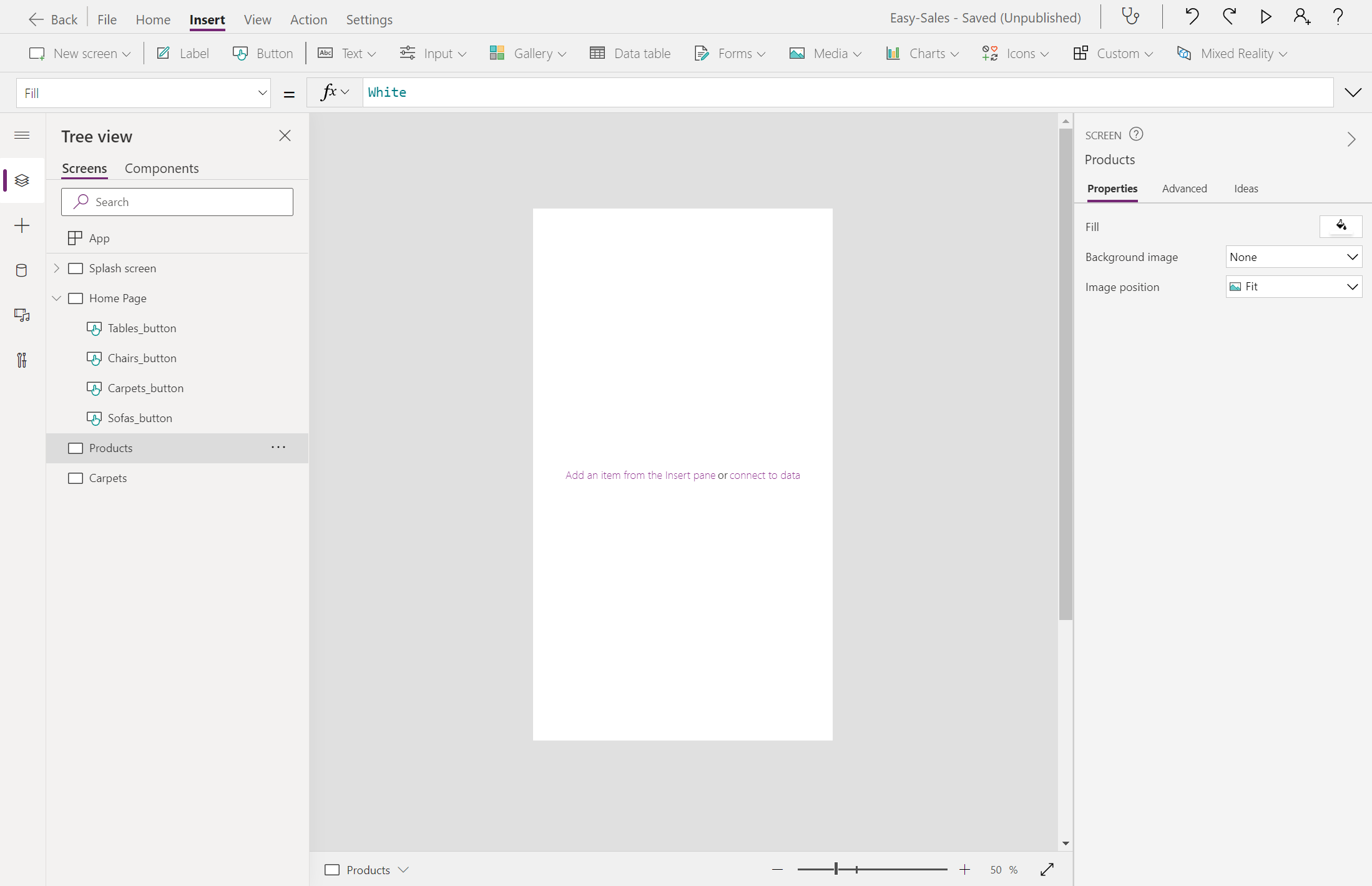Expand the Splash screen tree node
This screenshot has width=1372, height=886.
(57, 268)
